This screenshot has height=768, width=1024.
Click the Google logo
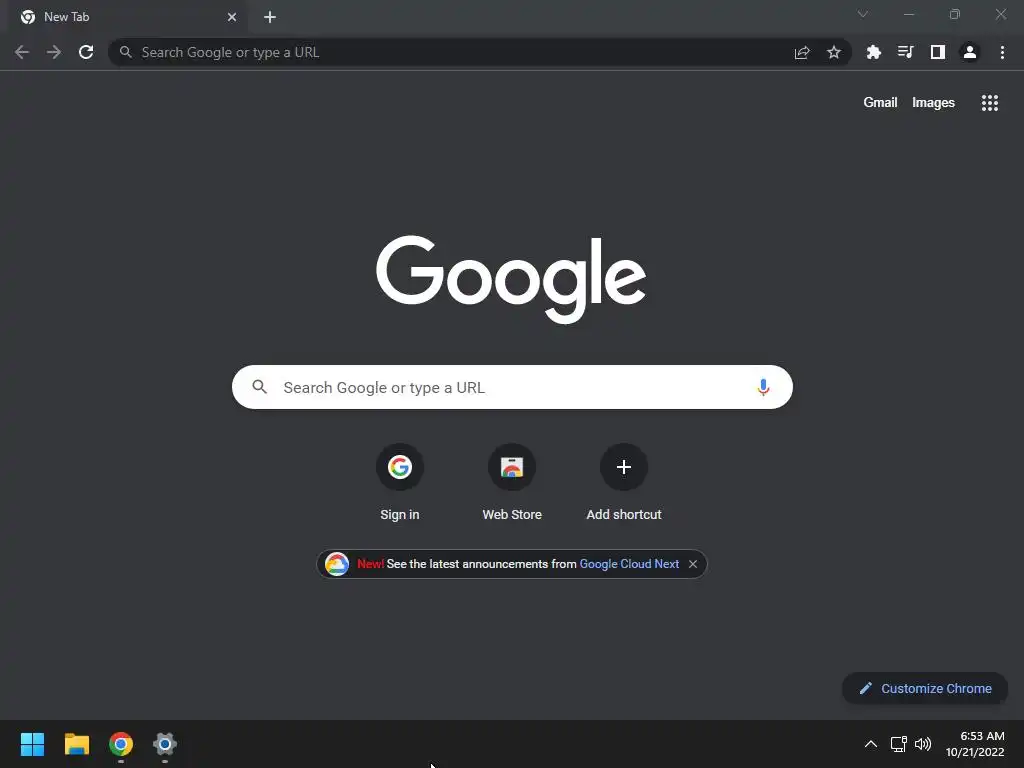coord(511,279)
